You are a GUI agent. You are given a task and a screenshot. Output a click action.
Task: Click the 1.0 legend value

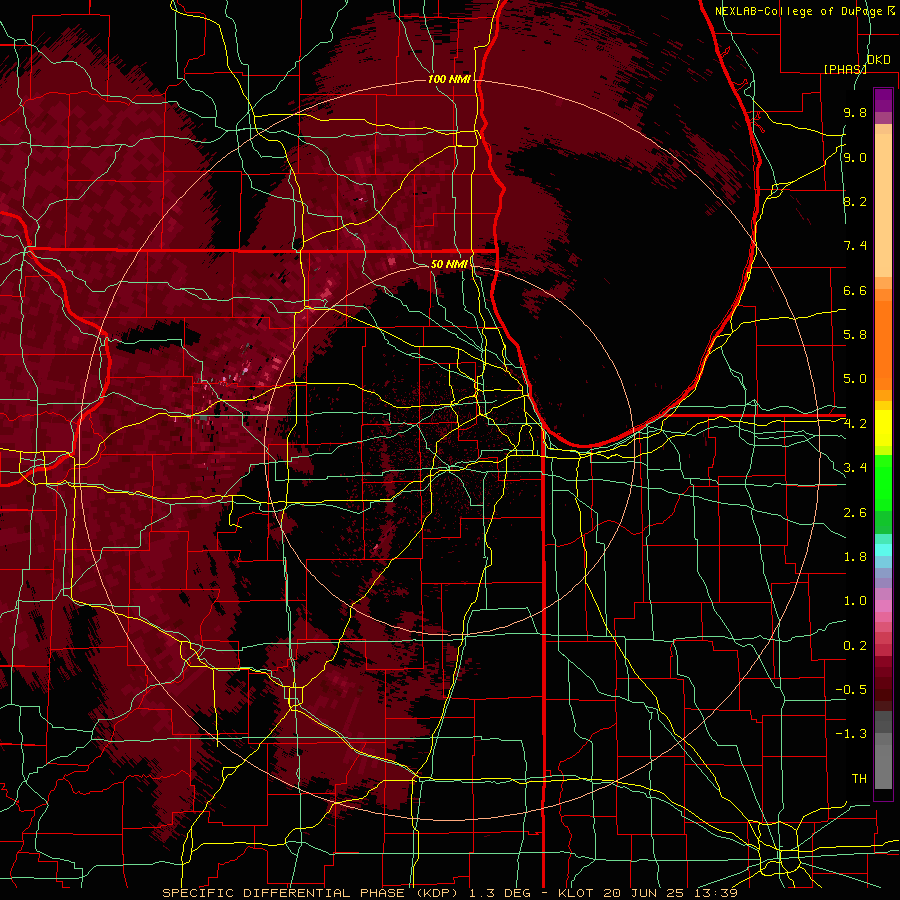pyautogui.click(x=855, y=601)
